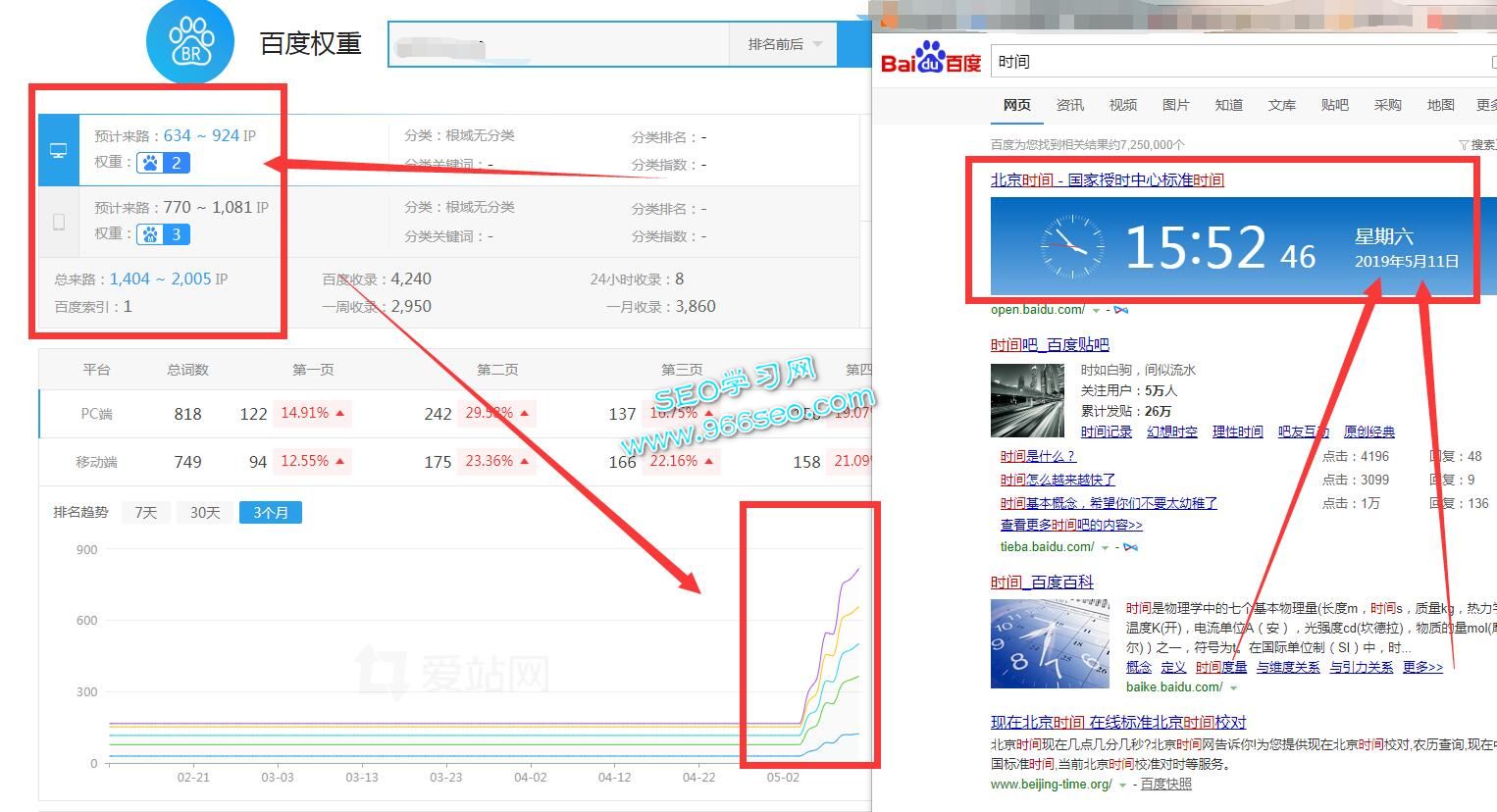Open 时间基本概念，希望你们不要太幼稚了 post

point(1109,504)
